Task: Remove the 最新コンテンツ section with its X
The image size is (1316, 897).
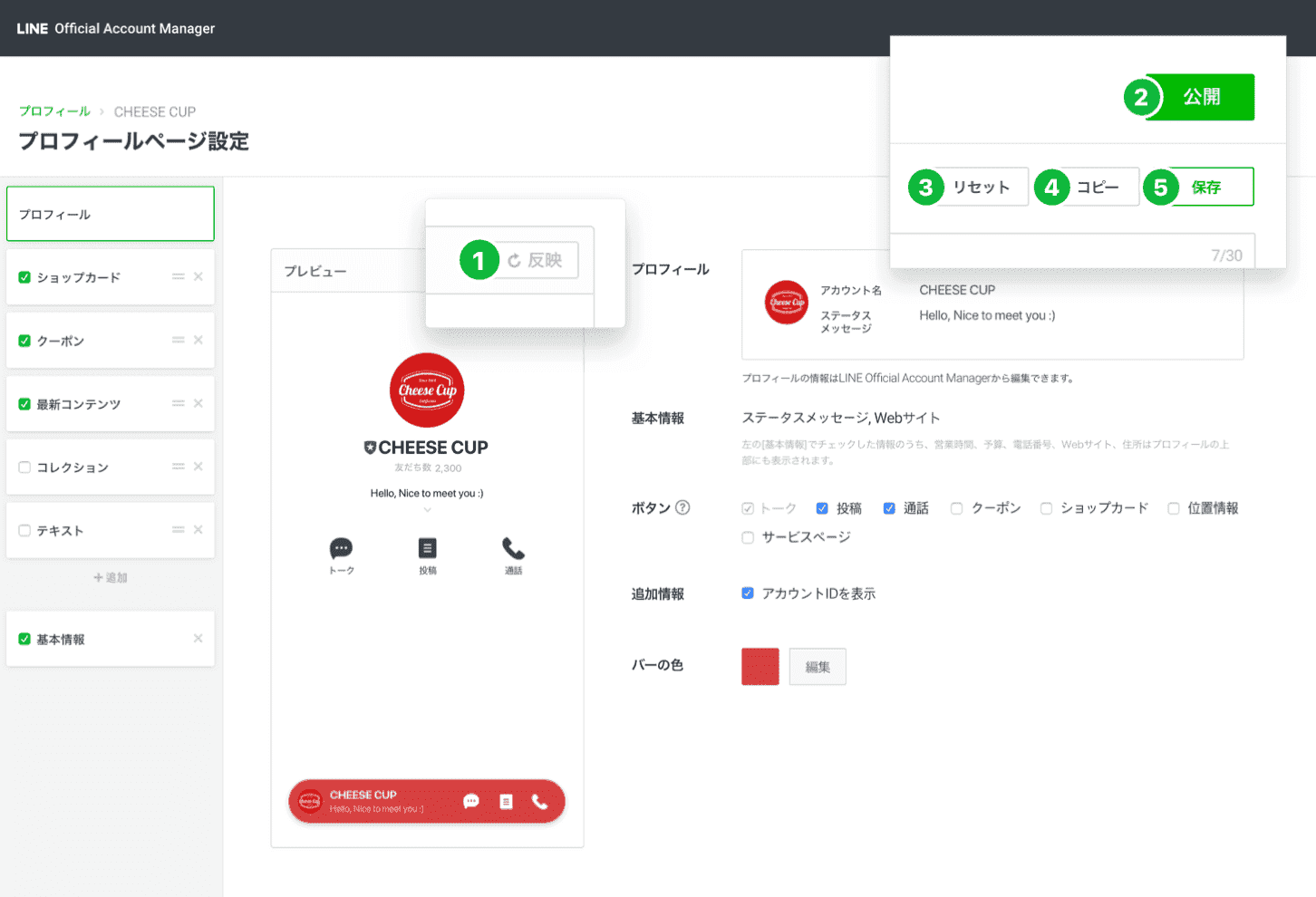Action: click(198, 403)
